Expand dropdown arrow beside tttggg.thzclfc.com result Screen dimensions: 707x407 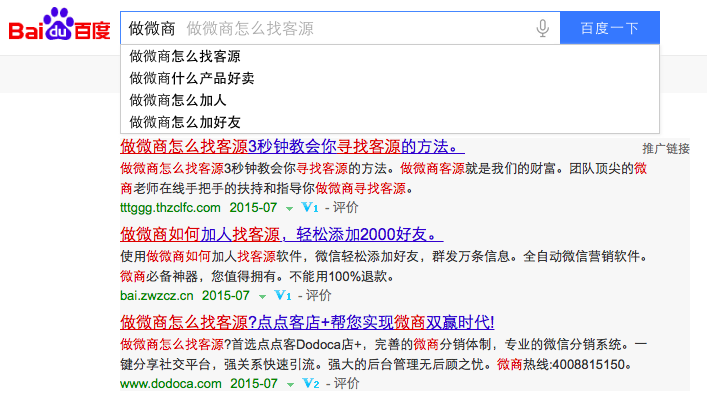289,209
